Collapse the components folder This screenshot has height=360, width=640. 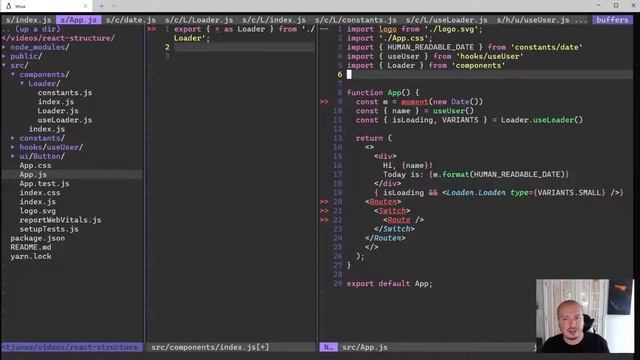44,74
